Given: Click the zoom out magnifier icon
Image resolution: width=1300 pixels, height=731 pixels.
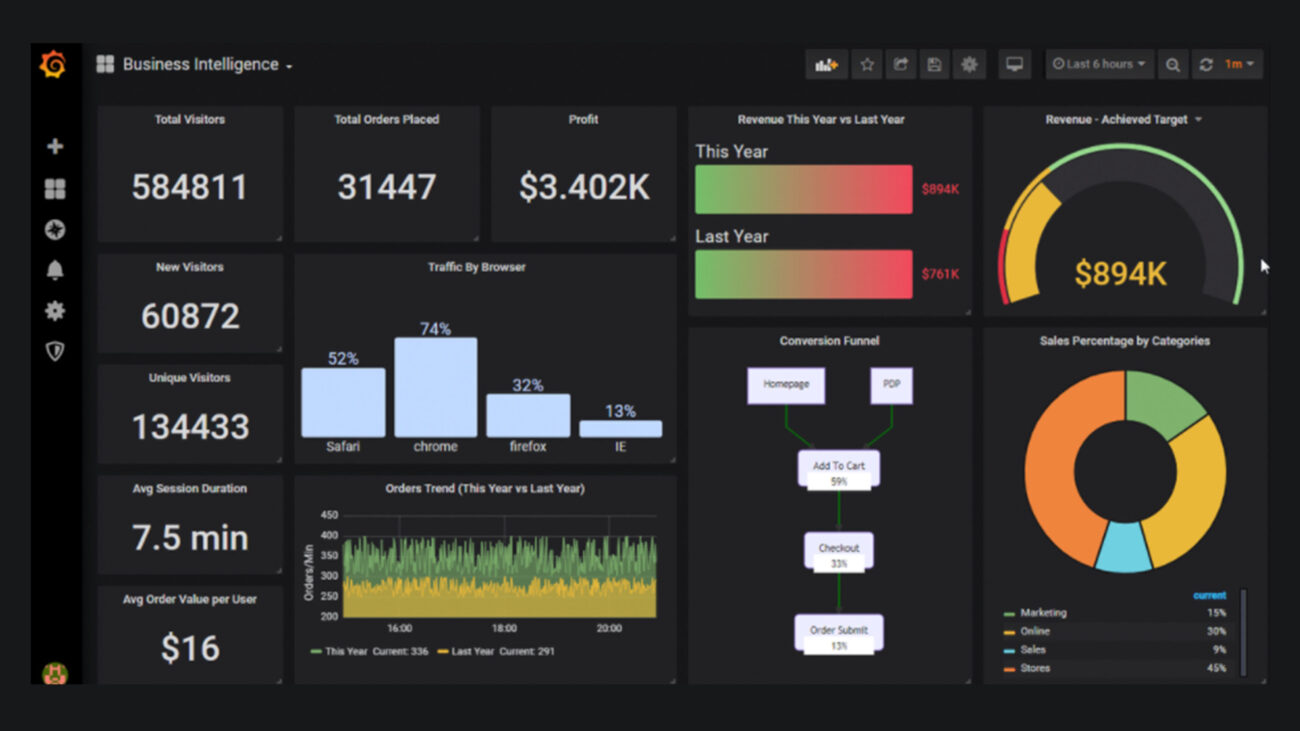Looking at the screenshot, I should 1173,64.
